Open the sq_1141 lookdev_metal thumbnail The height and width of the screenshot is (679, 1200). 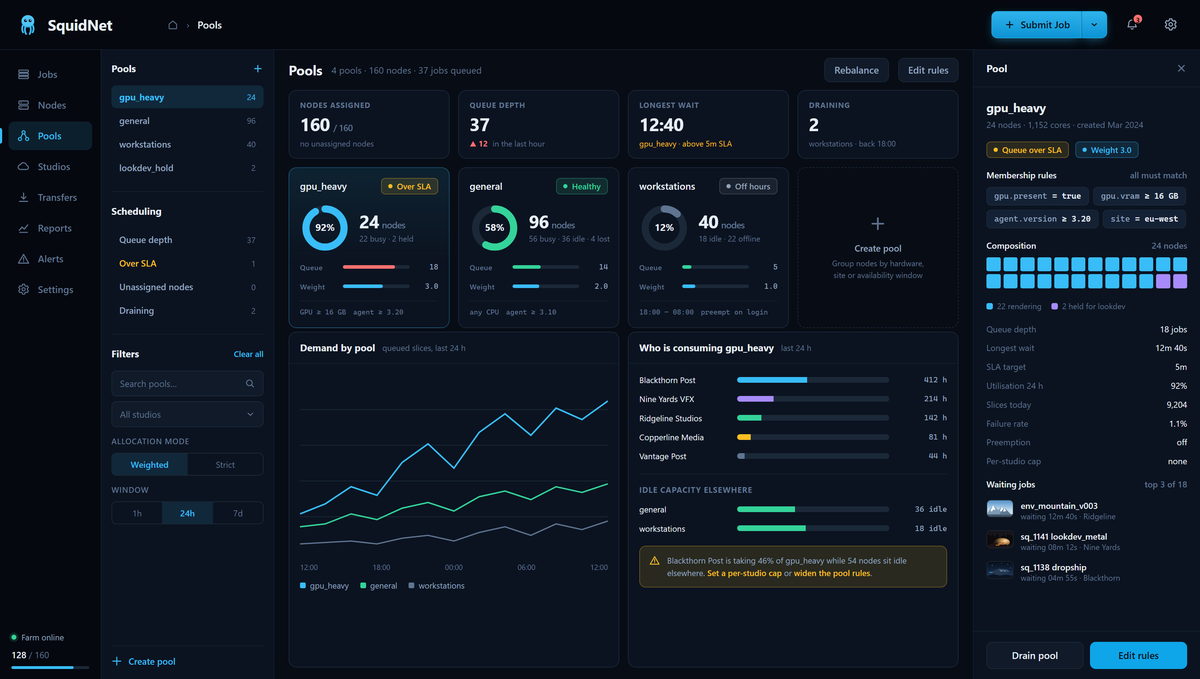1000,540
